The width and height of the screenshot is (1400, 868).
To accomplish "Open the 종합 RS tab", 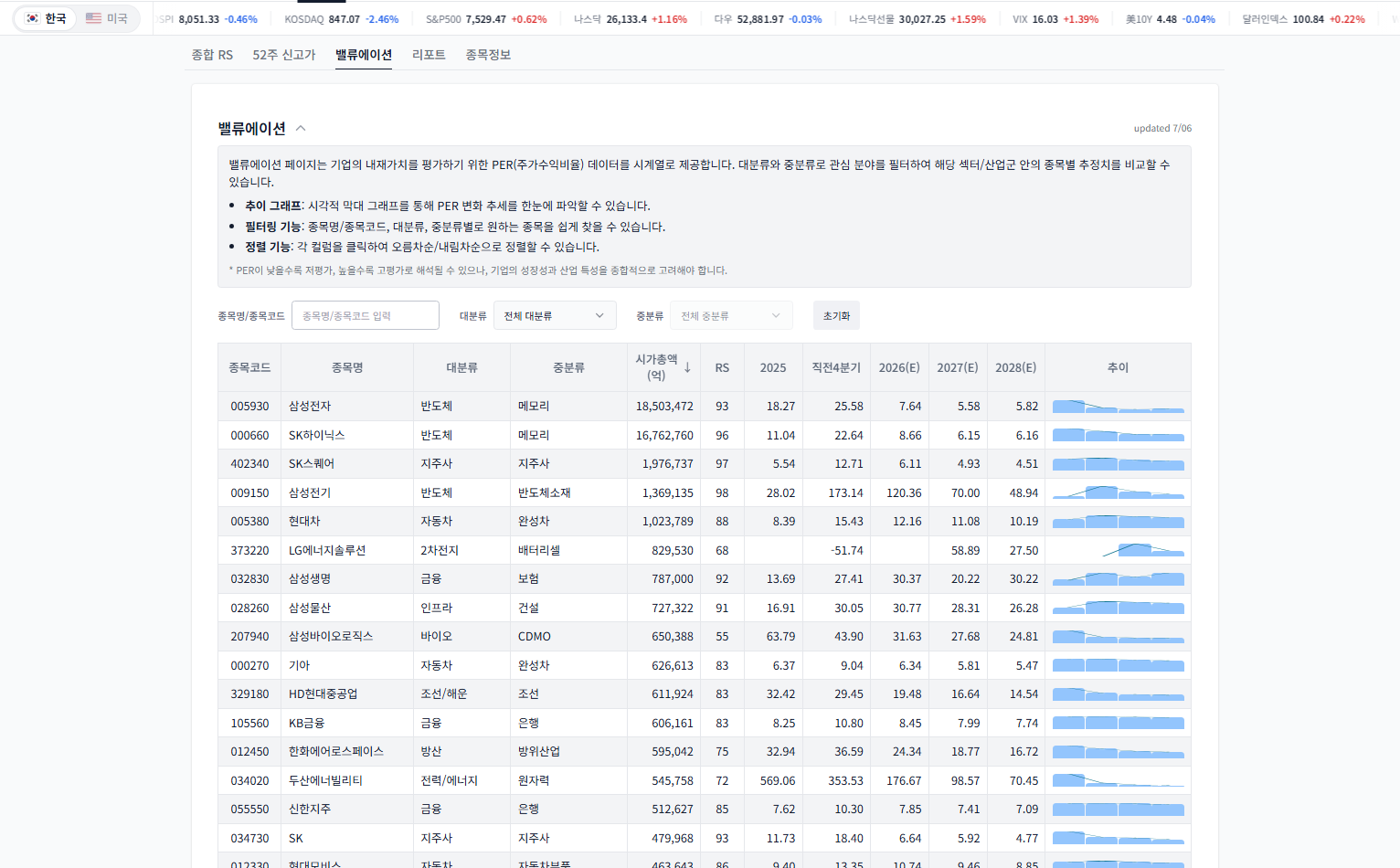I will [212, 55].
